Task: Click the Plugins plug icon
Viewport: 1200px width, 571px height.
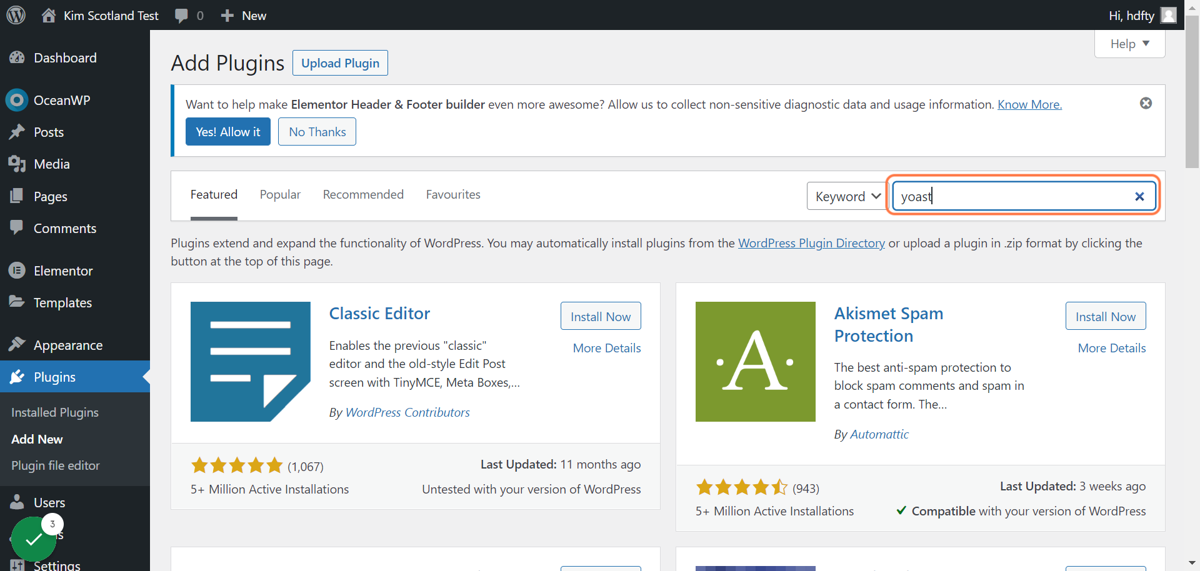Action: [x=16, y=377]
